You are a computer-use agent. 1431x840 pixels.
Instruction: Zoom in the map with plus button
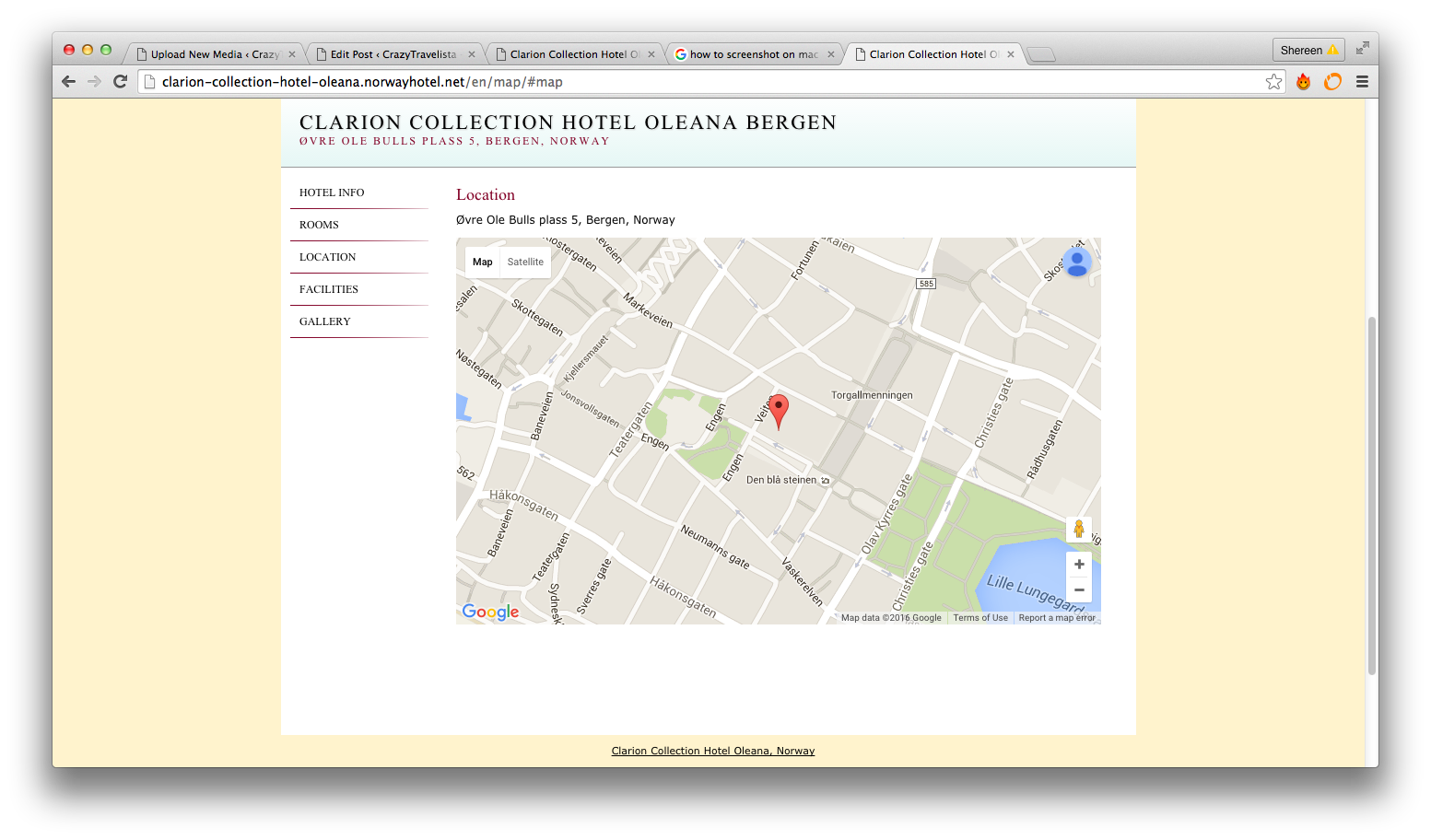pyautogui.click(x=1079, y=564)
